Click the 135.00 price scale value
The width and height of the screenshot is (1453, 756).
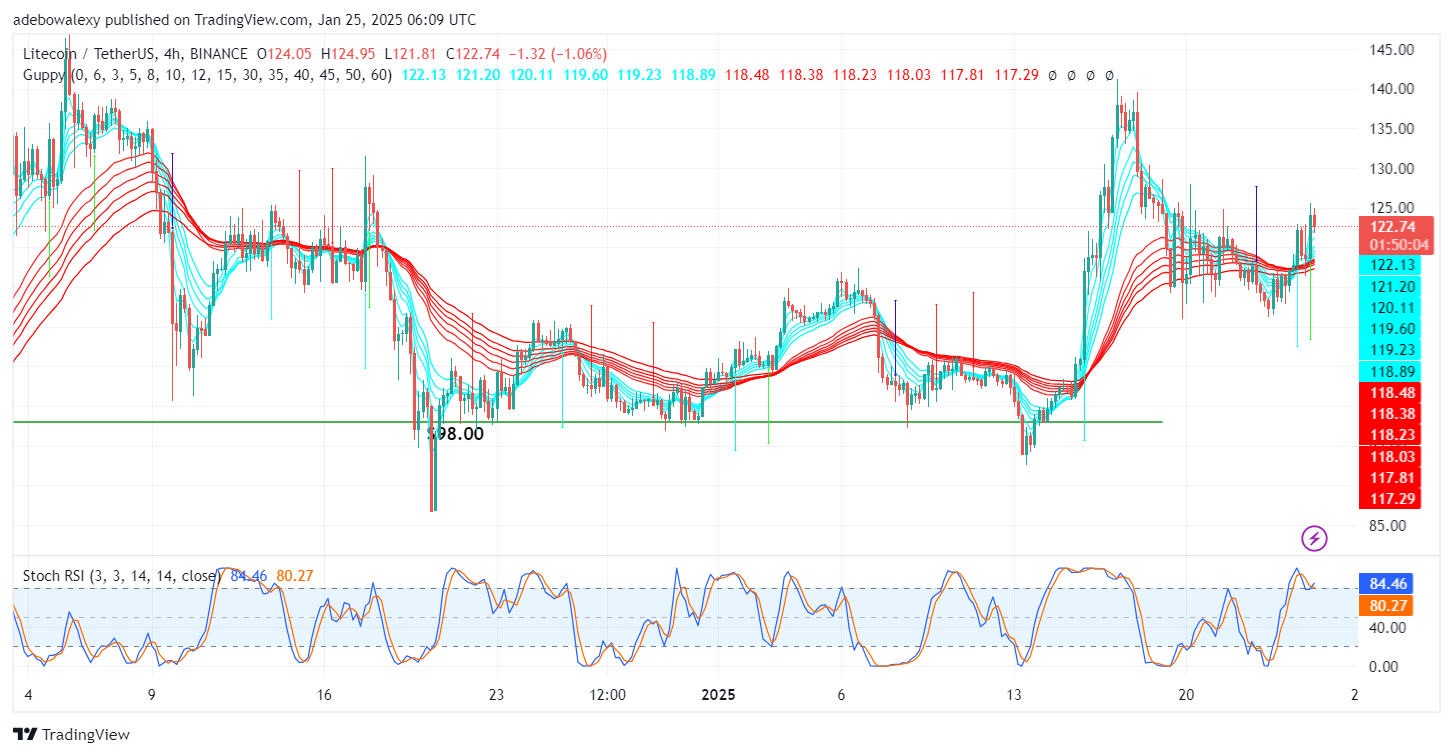coord(1392,128)
